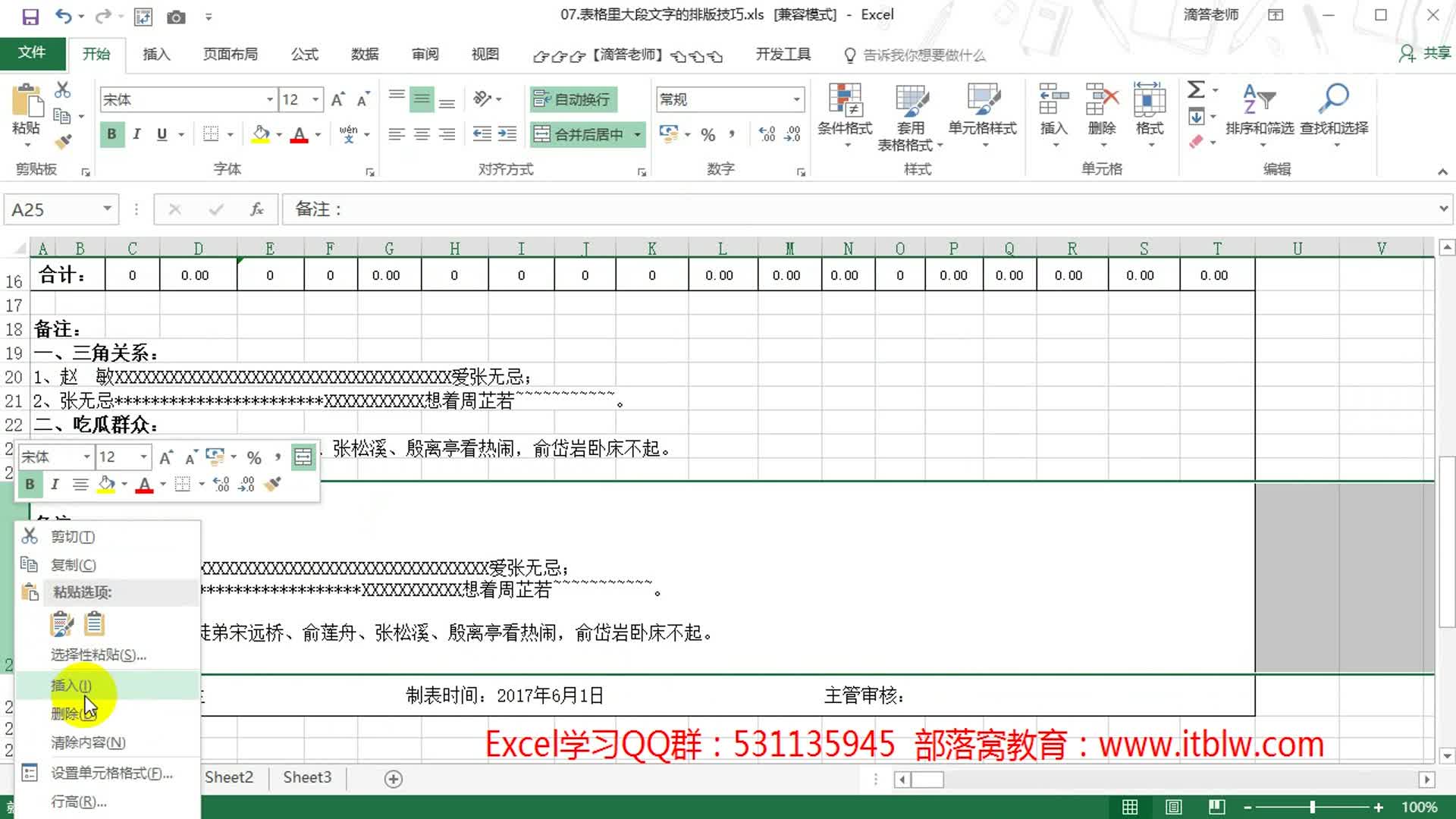Switch to page layout view in status bar
Viewport: 1456px width, 819px height.
pos(1173,807)
